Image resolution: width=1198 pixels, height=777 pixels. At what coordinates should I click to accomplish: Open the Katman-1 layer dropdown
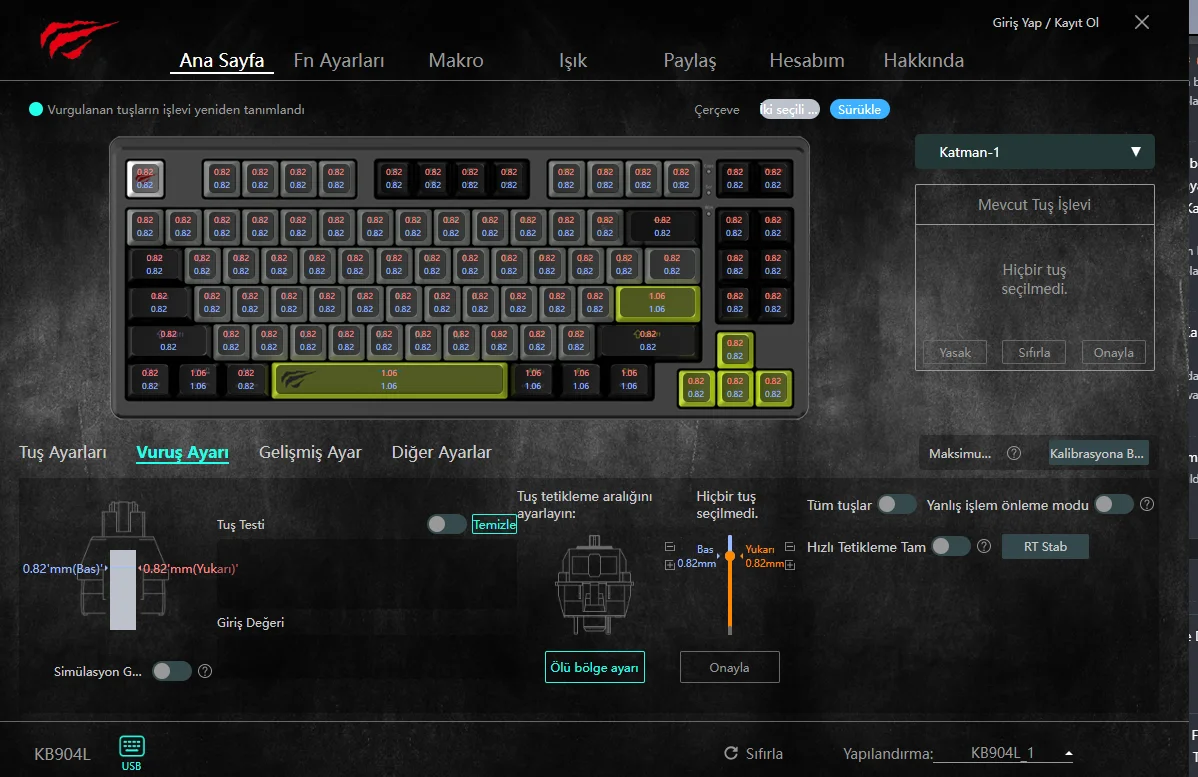pos(1034,152)
